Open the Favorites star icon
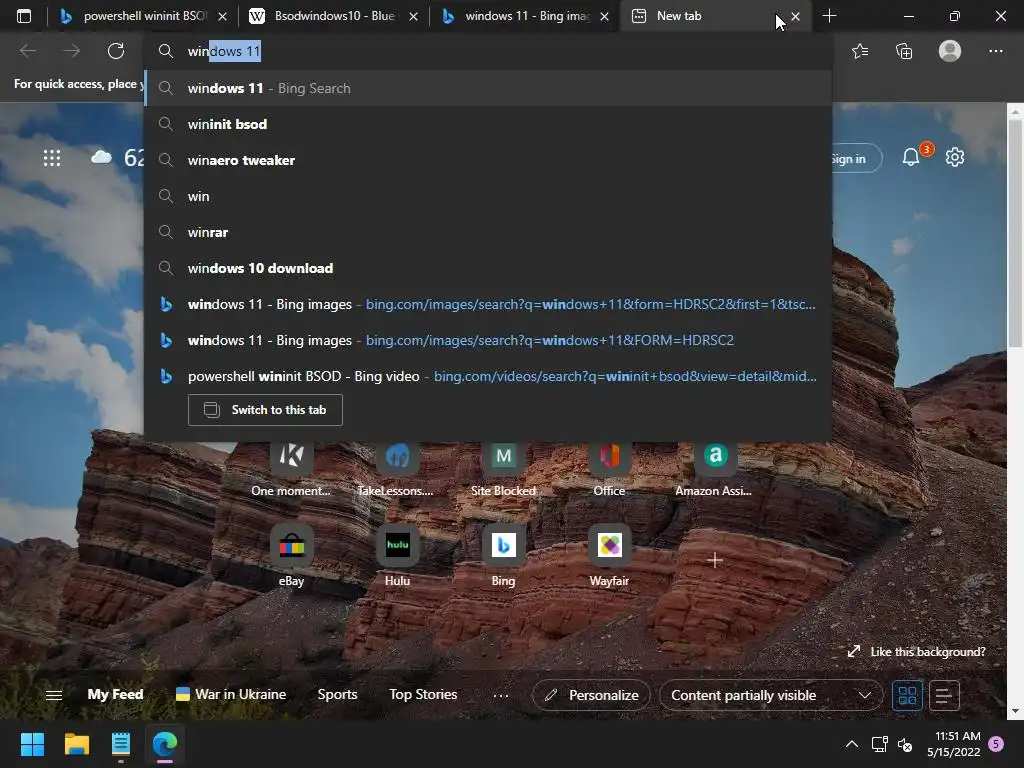 pyautogui.click(x=860, y=51)
